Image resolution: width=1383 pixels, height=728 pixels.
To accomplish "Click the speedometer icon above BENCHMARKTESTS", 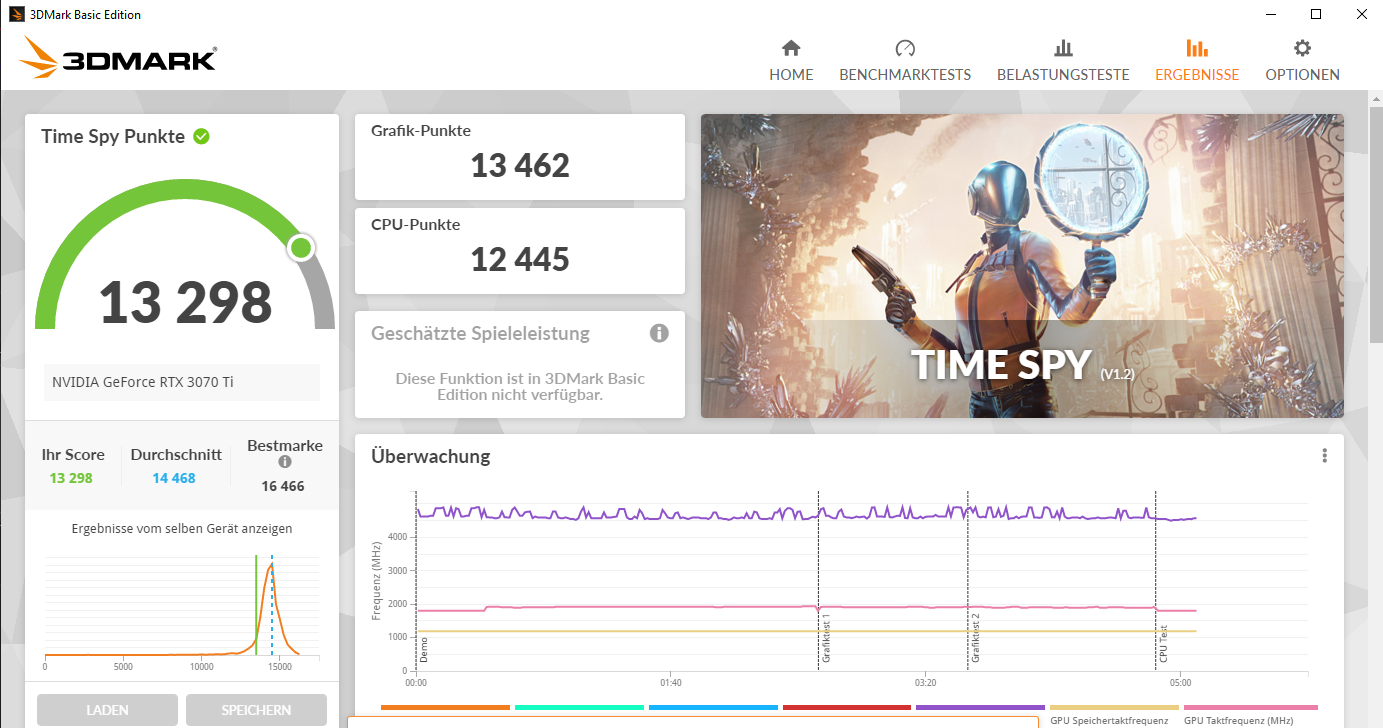I will (905, 48).
